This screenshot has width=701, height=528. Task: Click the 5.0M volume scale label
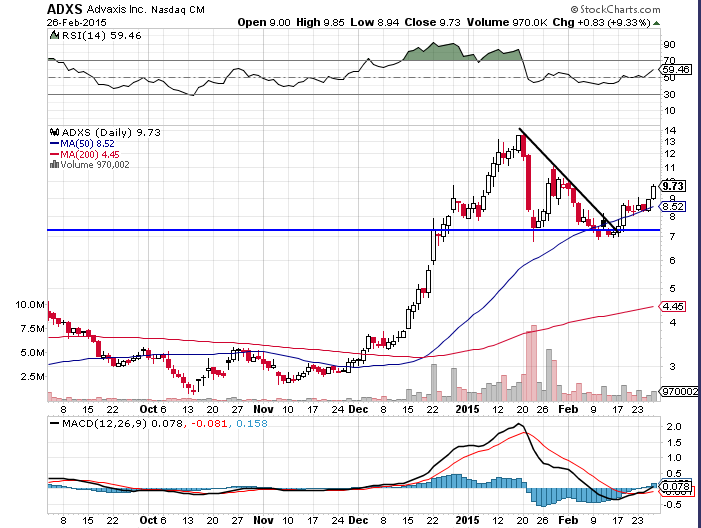pyautogui.click(x=32, y=353)
